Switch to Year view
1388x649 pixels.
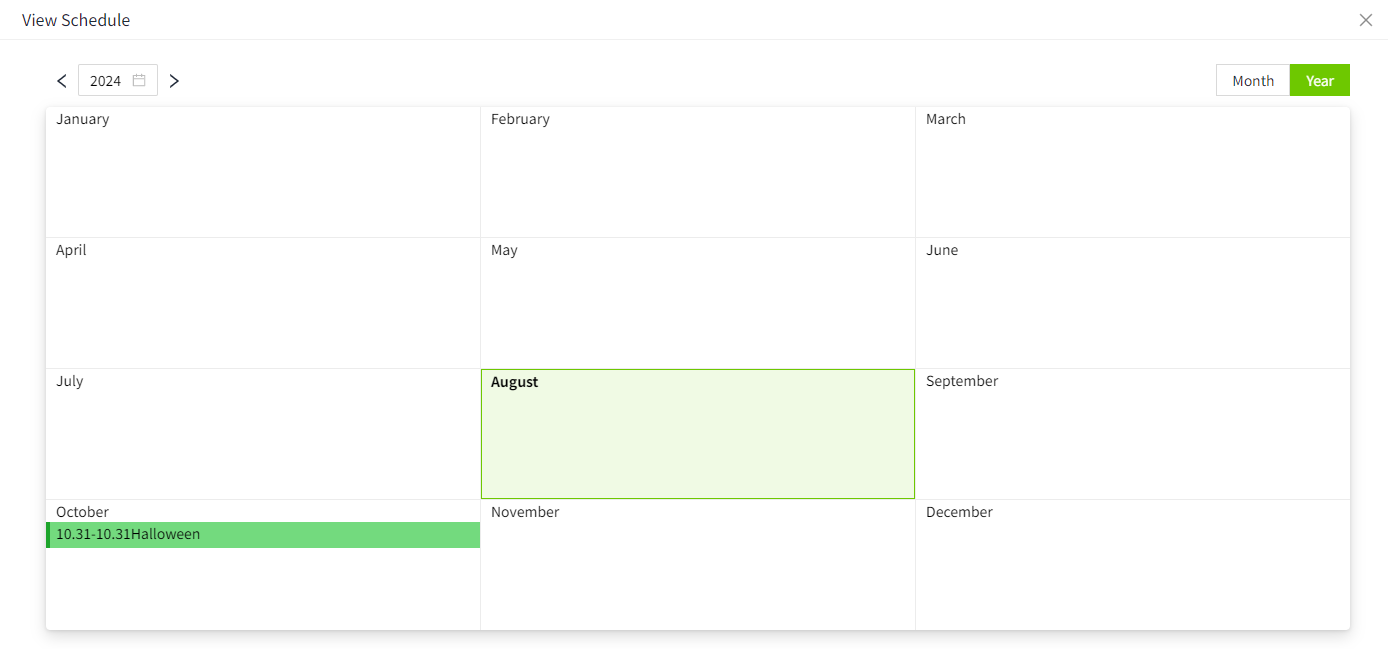click(x=1319, y=81)
